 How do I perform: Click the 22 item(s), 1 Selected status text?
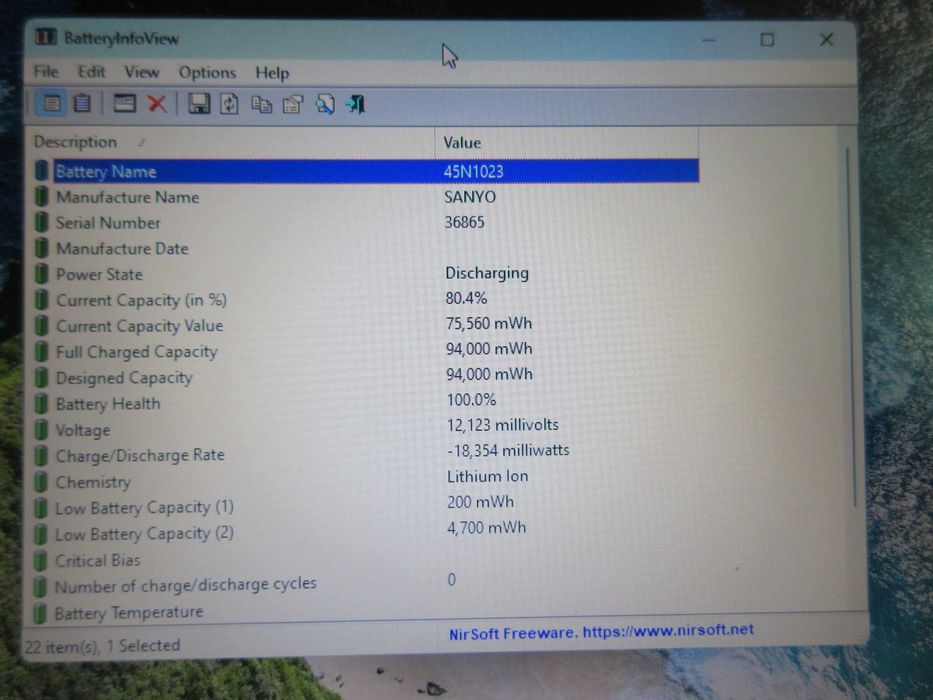coord(102,646)
